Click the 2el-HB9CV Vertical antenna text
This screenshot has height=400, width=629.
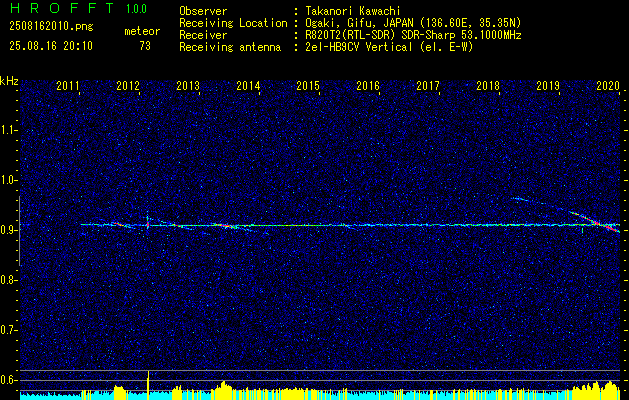click(390, 47)
